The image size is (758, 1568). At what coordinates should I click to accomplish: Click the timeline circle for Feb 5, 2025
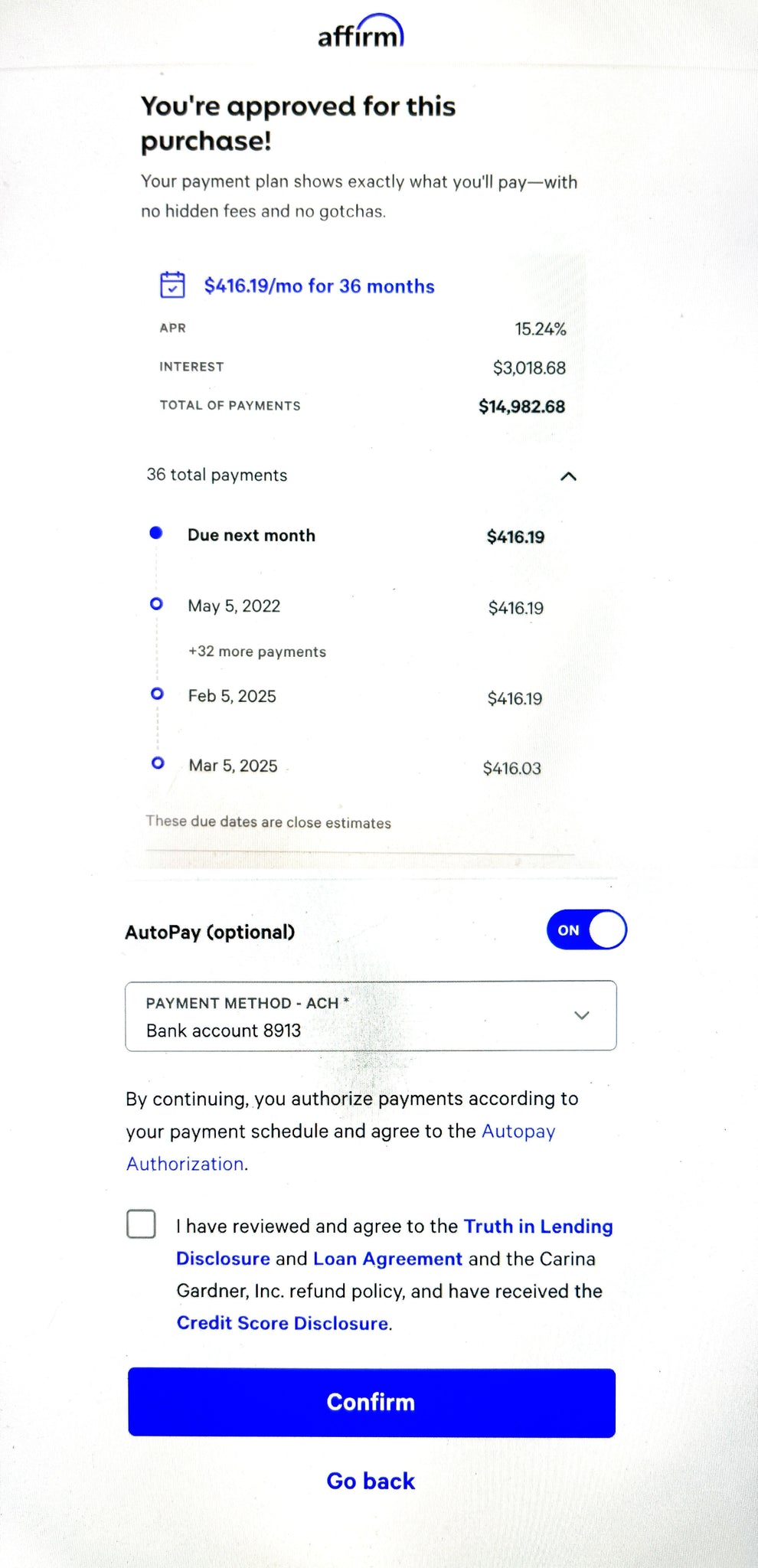click(157, 694)
